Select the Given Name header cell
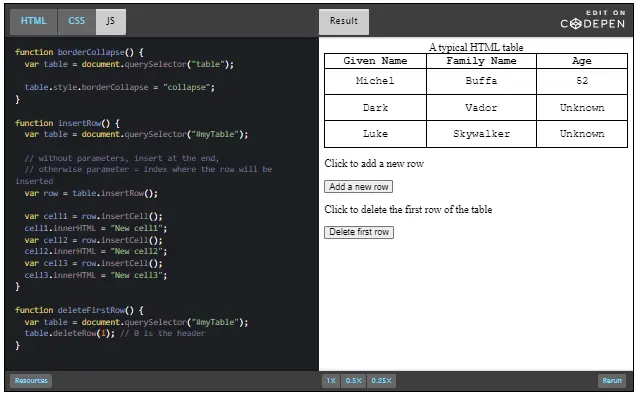 click(x=375, y=61)
